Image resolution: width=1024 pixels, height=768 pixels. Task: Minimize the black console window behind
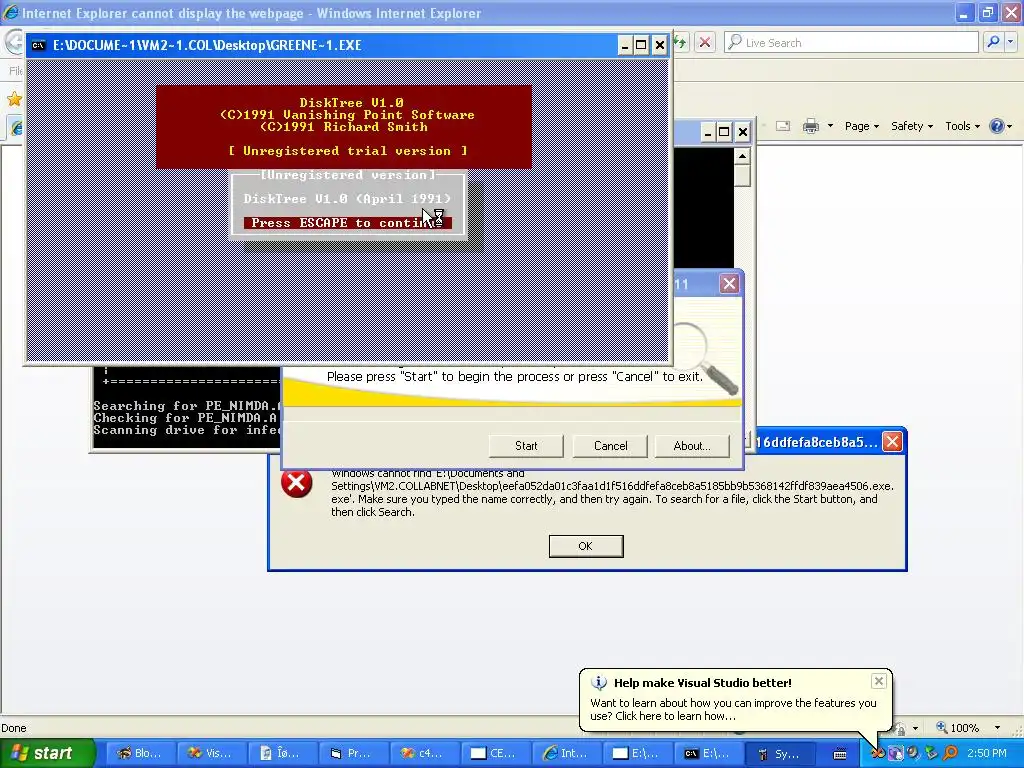pos(708,133)
